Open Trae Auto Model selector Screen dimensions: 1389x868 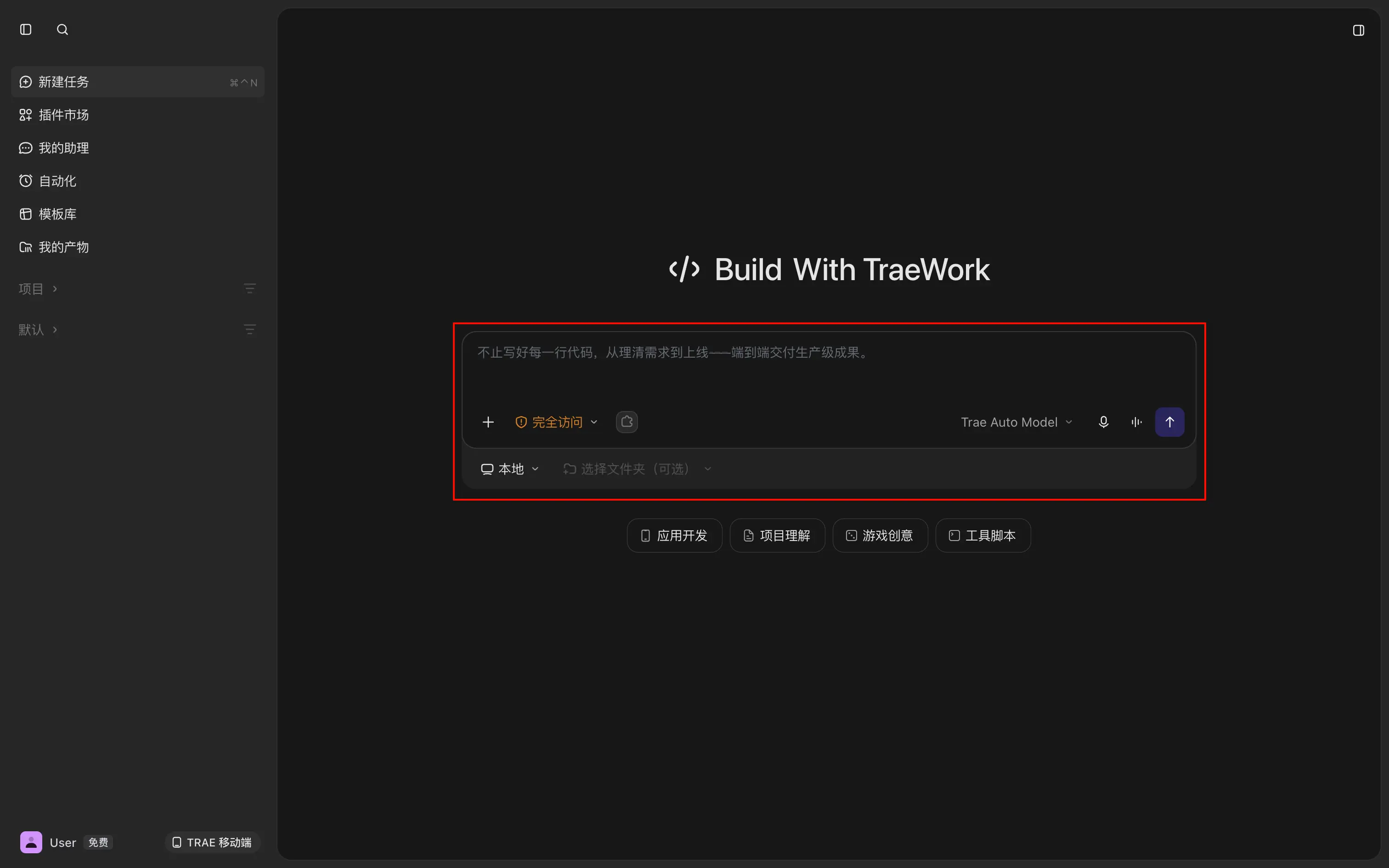click(1016, 422)
